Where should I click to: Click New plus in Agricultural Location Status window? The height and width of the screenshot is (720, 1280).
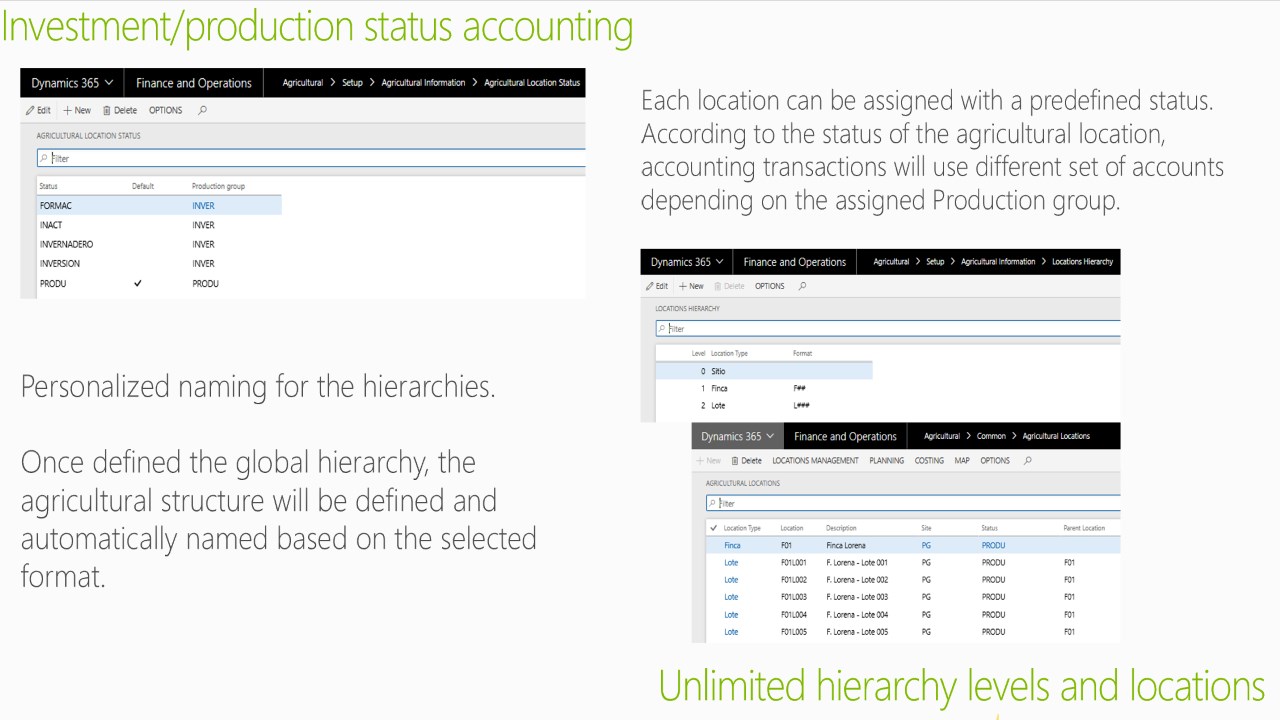point(77,111)
